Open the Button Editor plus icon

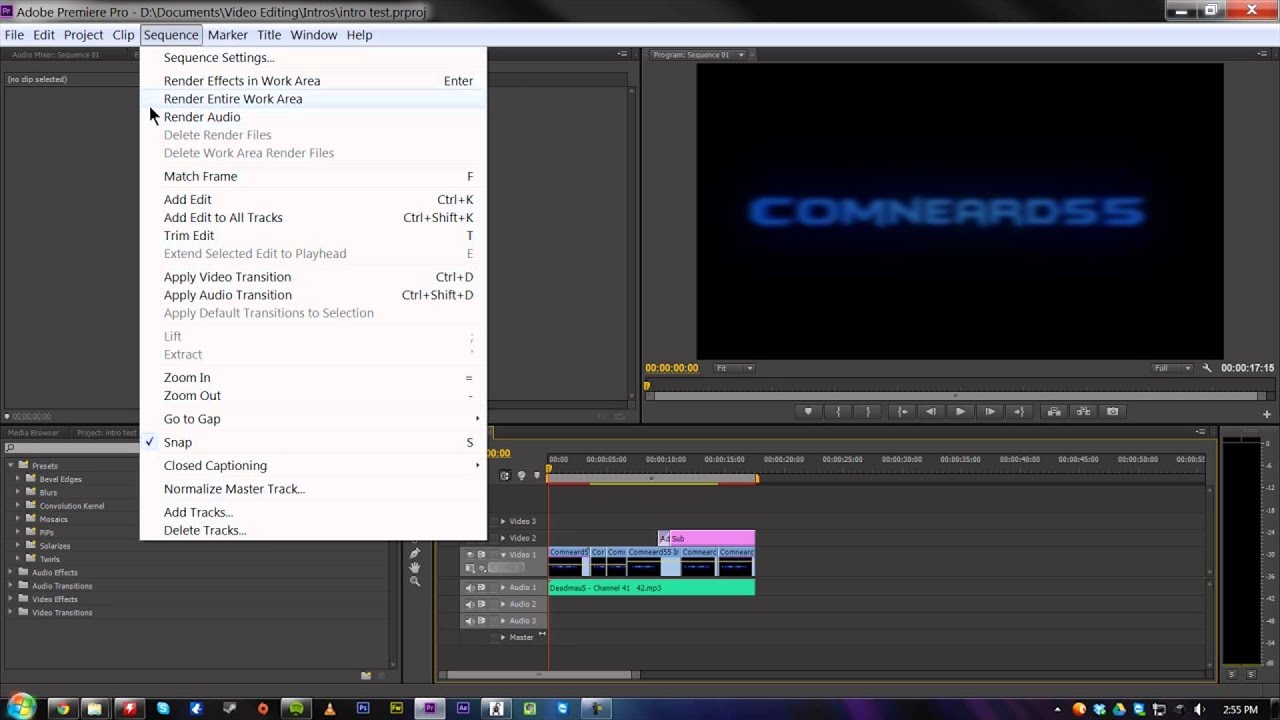(1267, 414)
